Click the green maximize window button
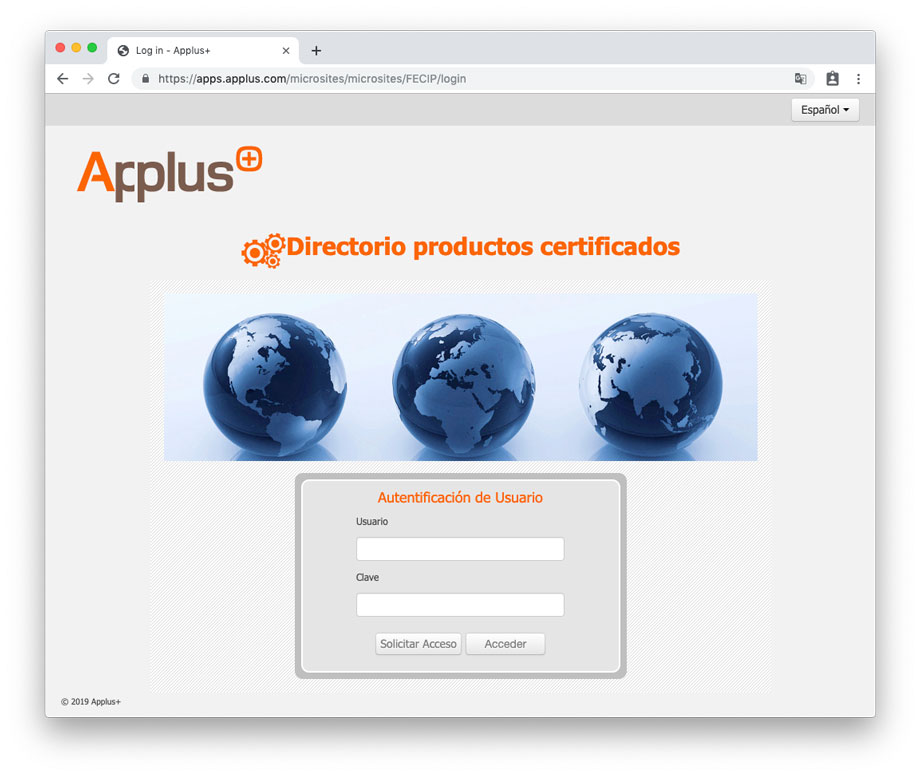The image size is (920, 776). pos(92,48)
